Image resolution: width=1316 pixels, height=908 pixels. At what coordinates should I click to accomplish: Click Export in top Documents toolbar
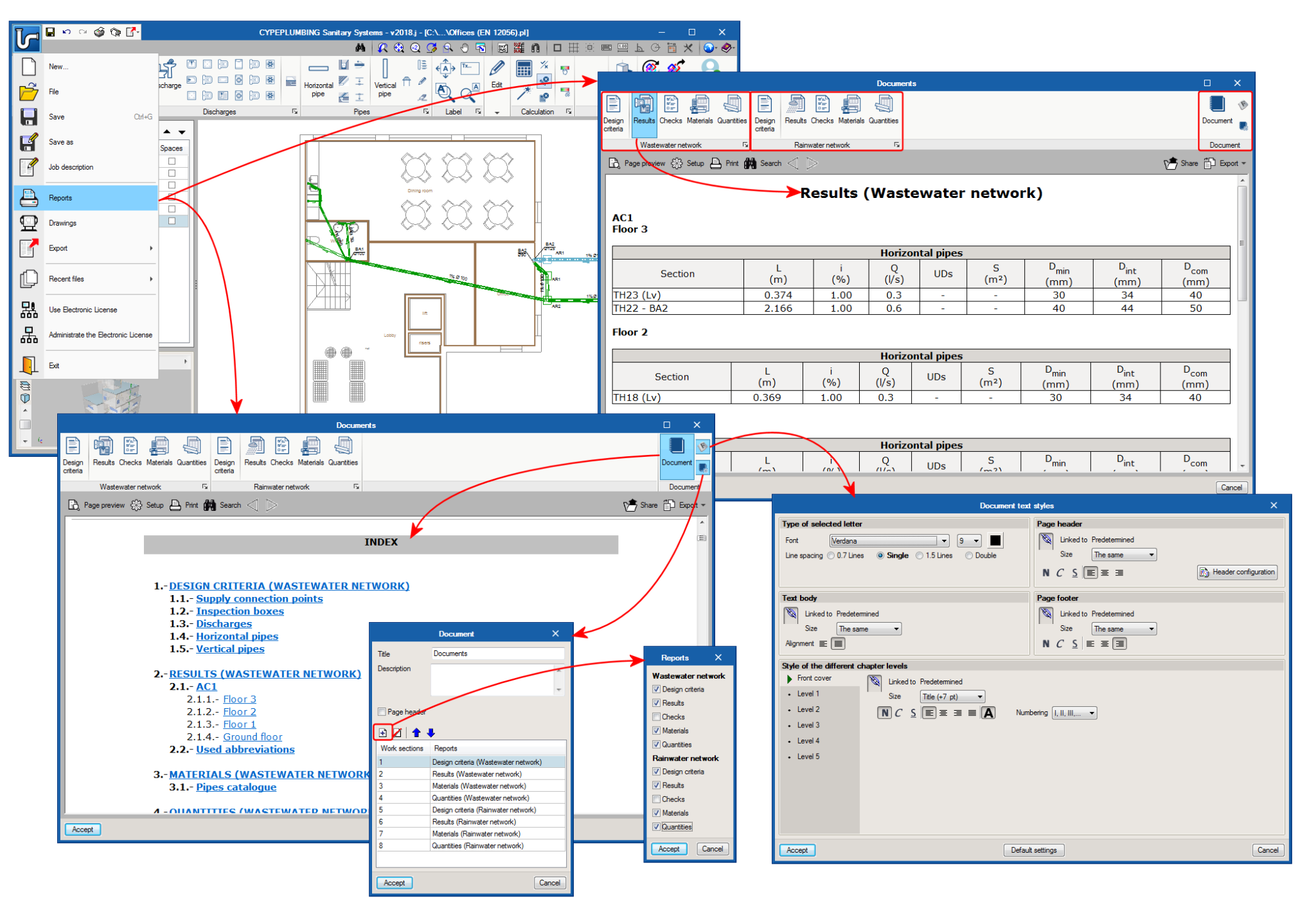pyautogui.click(x=1225, y=163)
